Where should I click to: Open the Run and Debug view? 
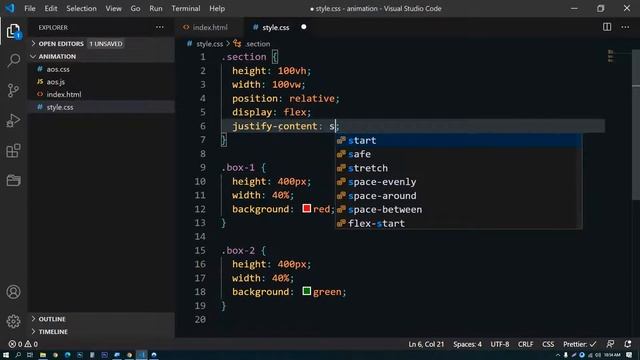(13, 120)
